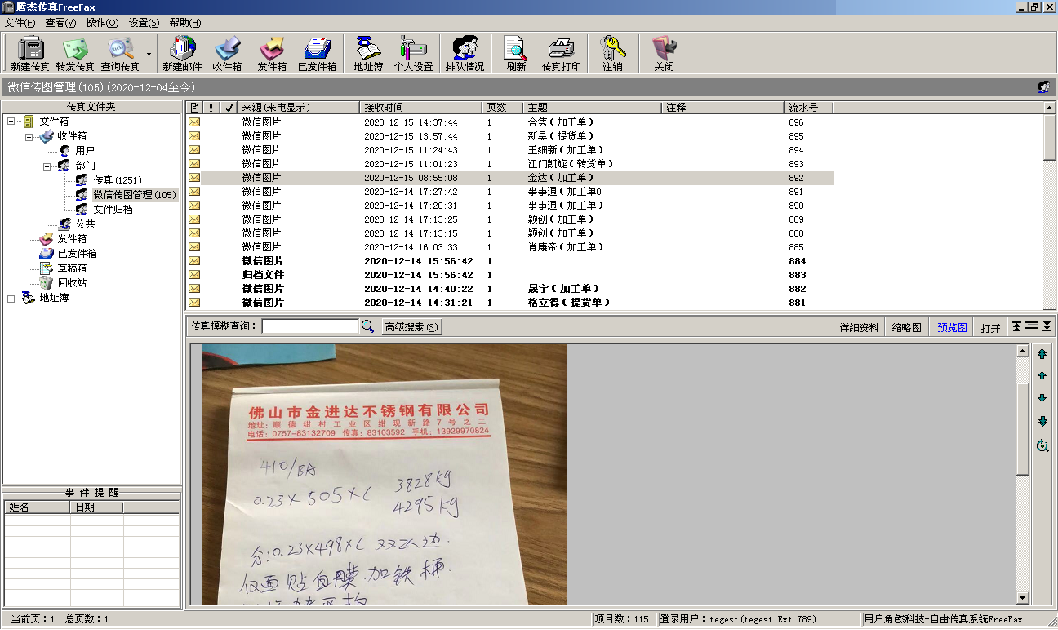This screenshot has width=1058, height=630.
Task: Open the 查看(V) menu
Action: click(61, 23)
